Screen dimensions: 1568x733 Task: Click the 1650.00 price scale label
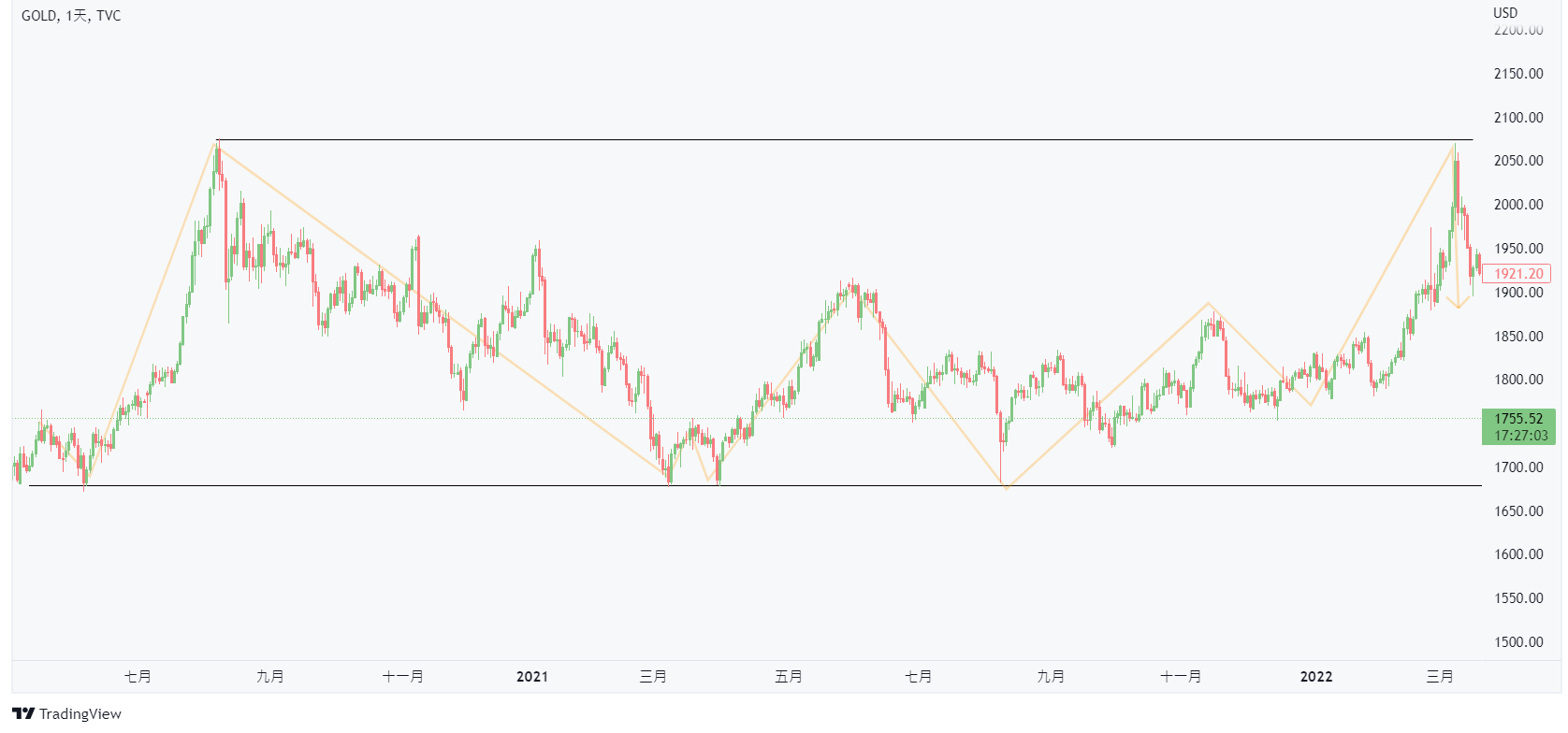pyautogui.click(x=1518, y=511)
